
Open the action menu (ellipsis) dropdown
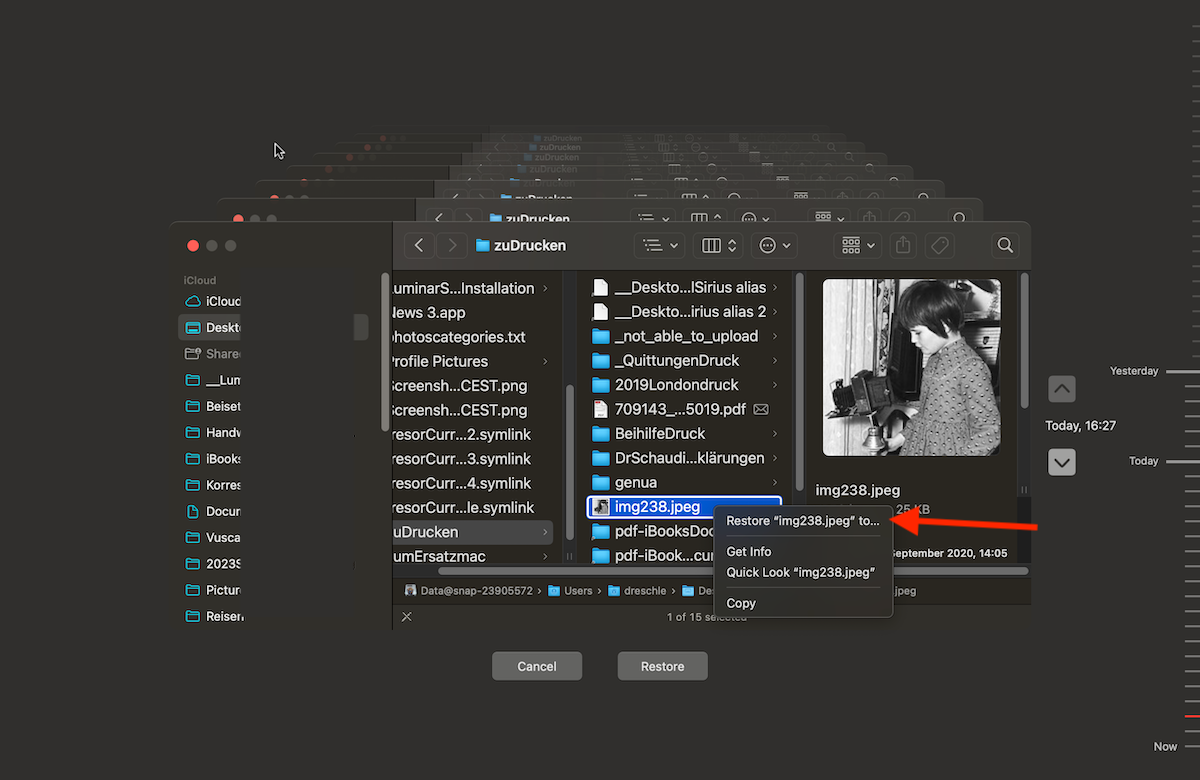[775, 245]
